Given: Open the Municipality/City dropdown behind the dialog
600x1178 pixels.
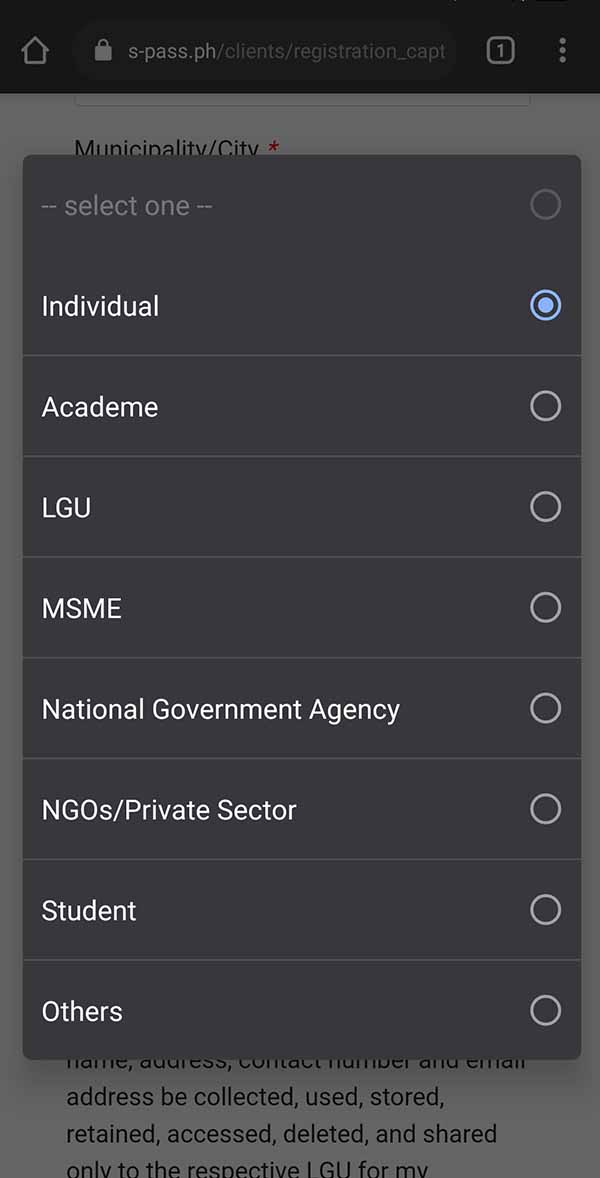Looking at the screenshot, I should point(300,148).
